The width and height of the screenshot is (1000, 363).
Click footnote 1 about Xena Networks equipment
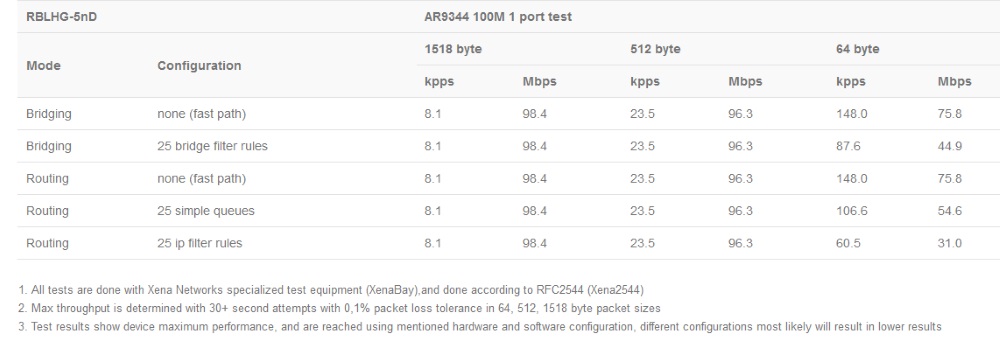[x=331, y=290]
